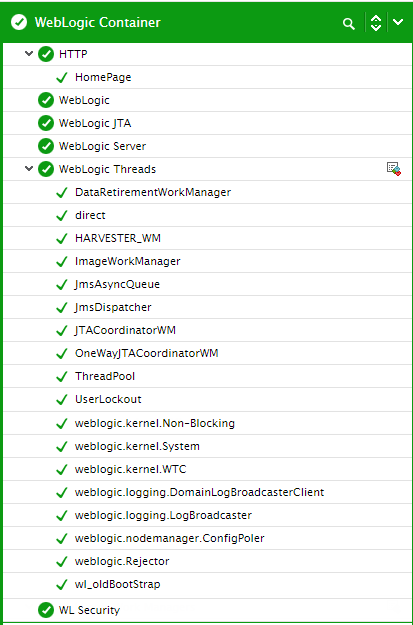Click green checkmark beside HomePage
Screen dimensions: 413x625
pyautogui.click(x=62, y=77)
